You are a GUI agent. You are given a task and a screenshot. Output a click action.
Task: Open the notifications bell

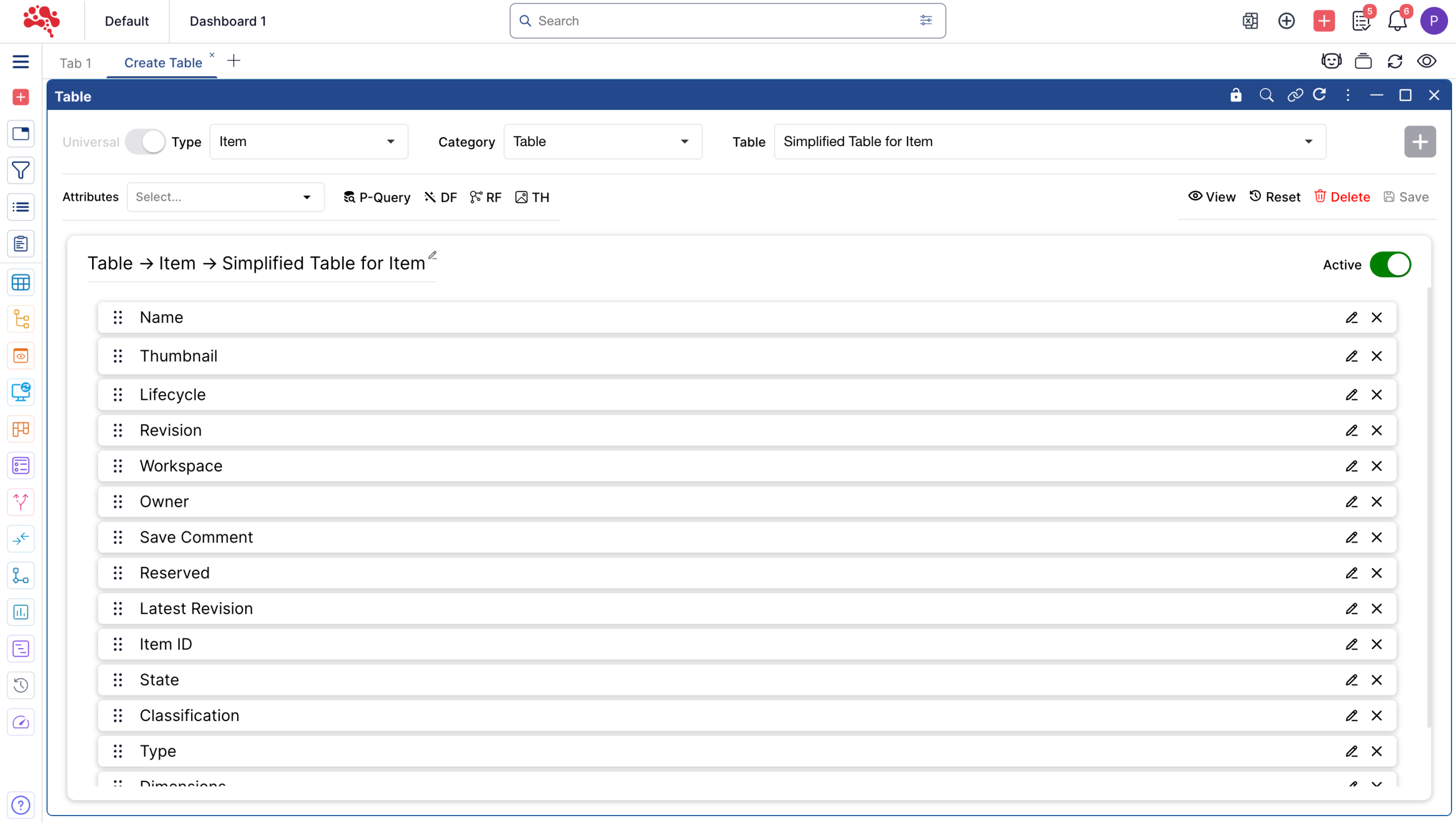click(x=1397, y=21)
